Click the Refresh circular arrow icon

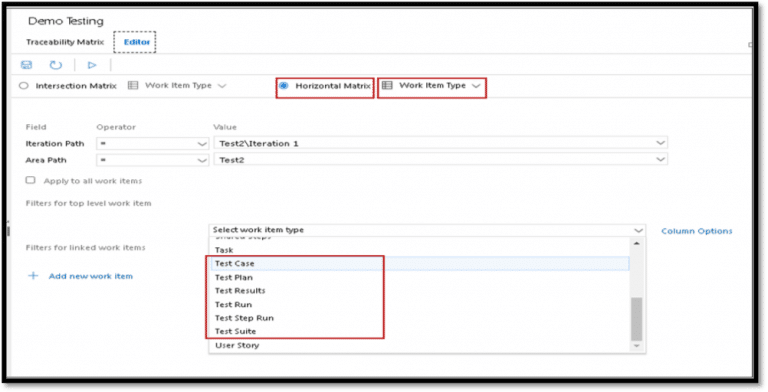[56, 65]
